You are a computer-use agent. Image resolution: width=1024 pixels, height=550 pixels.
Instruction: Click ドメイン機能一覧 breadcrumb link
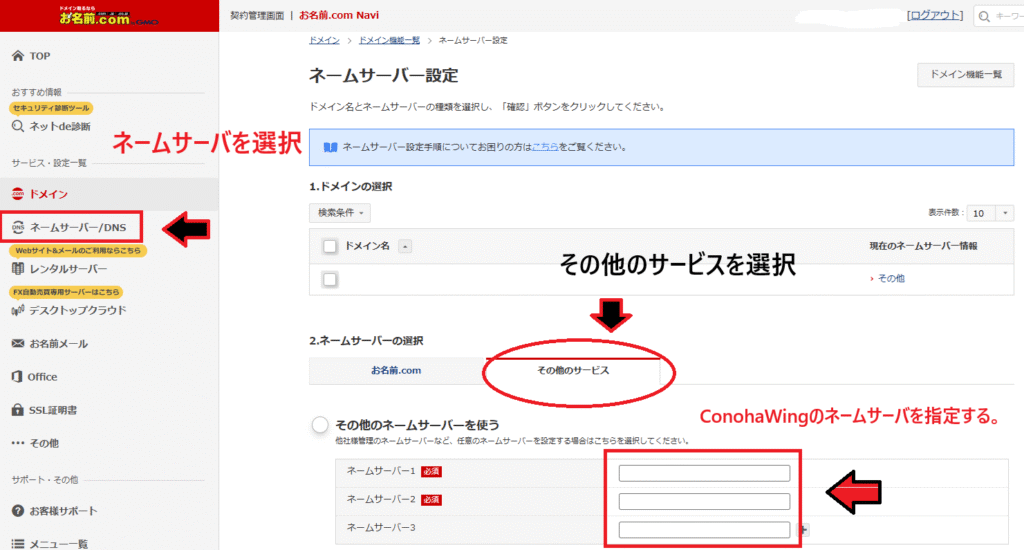tap(389, 40)
